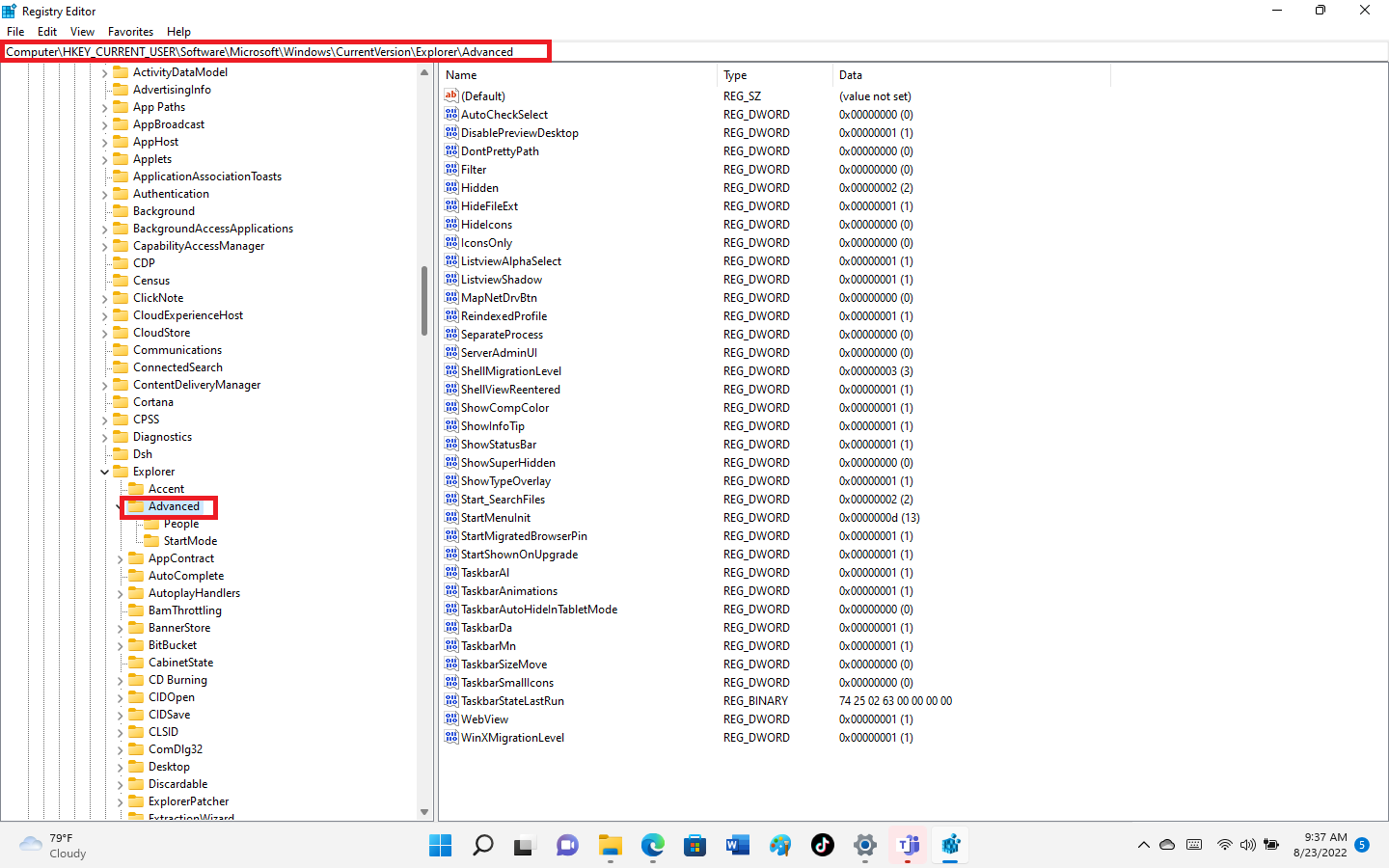
Task: Open Task View from the taskbar
Action: 524,846
